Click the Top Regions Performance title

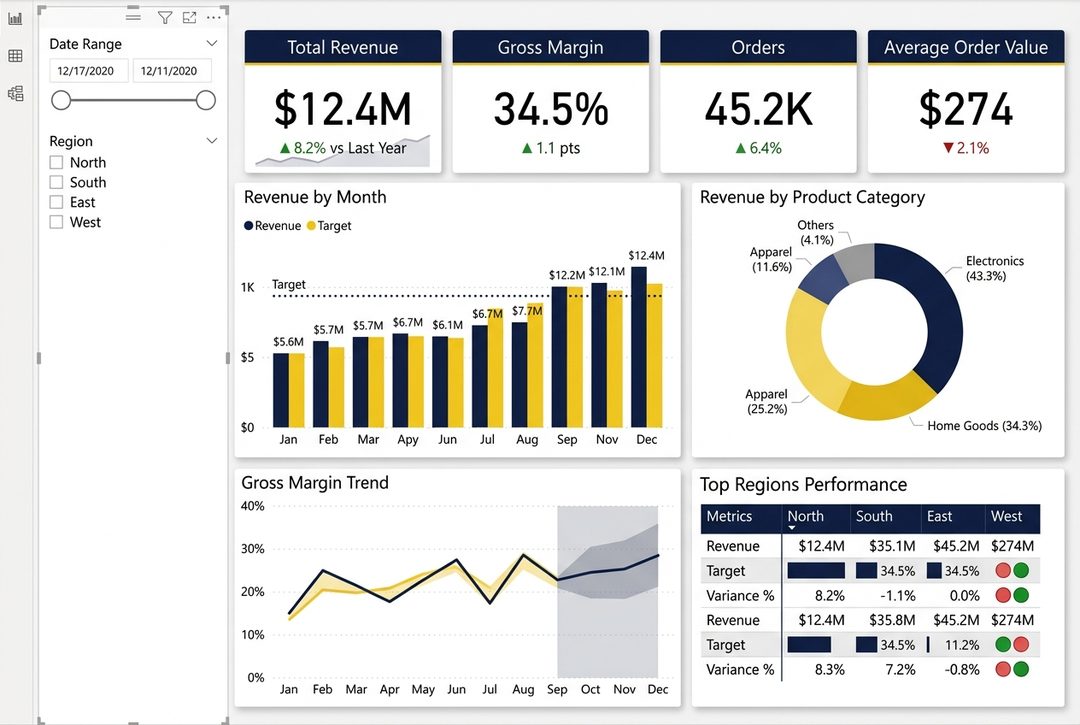pyautogui.click(x=803, y=485)
